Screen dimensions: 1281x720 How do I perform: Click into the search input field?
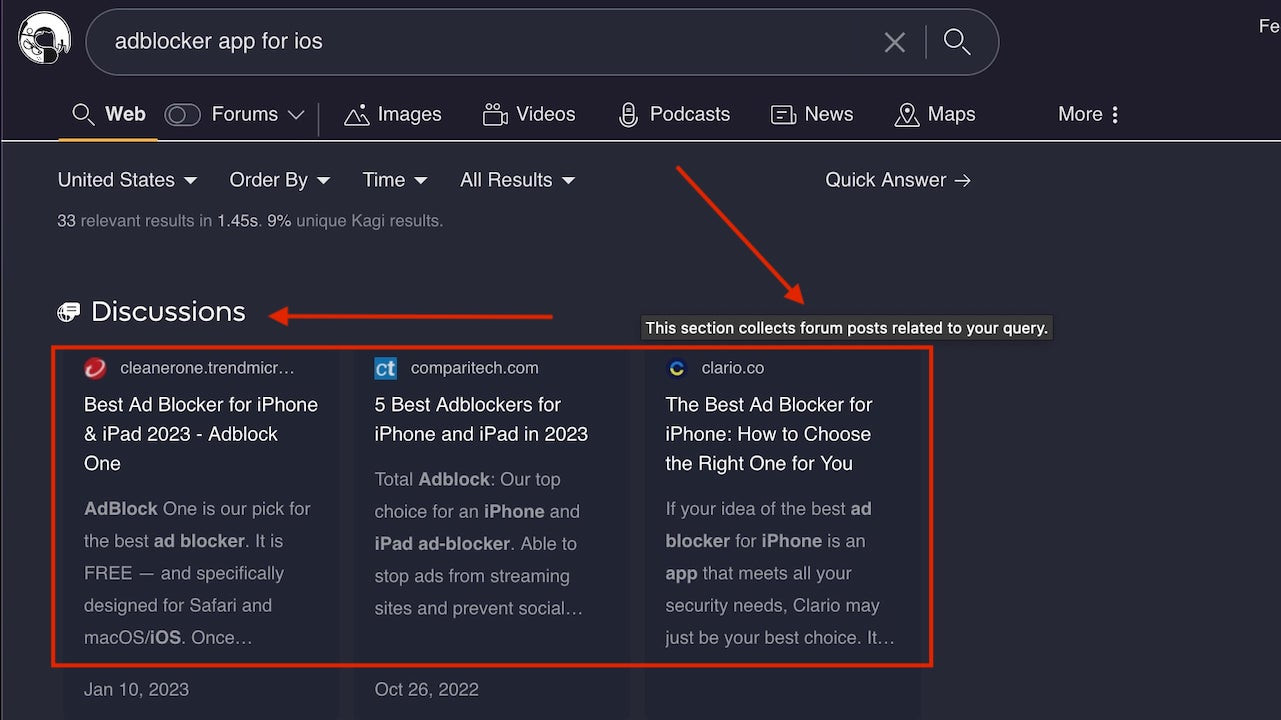(x=480, y=42)
